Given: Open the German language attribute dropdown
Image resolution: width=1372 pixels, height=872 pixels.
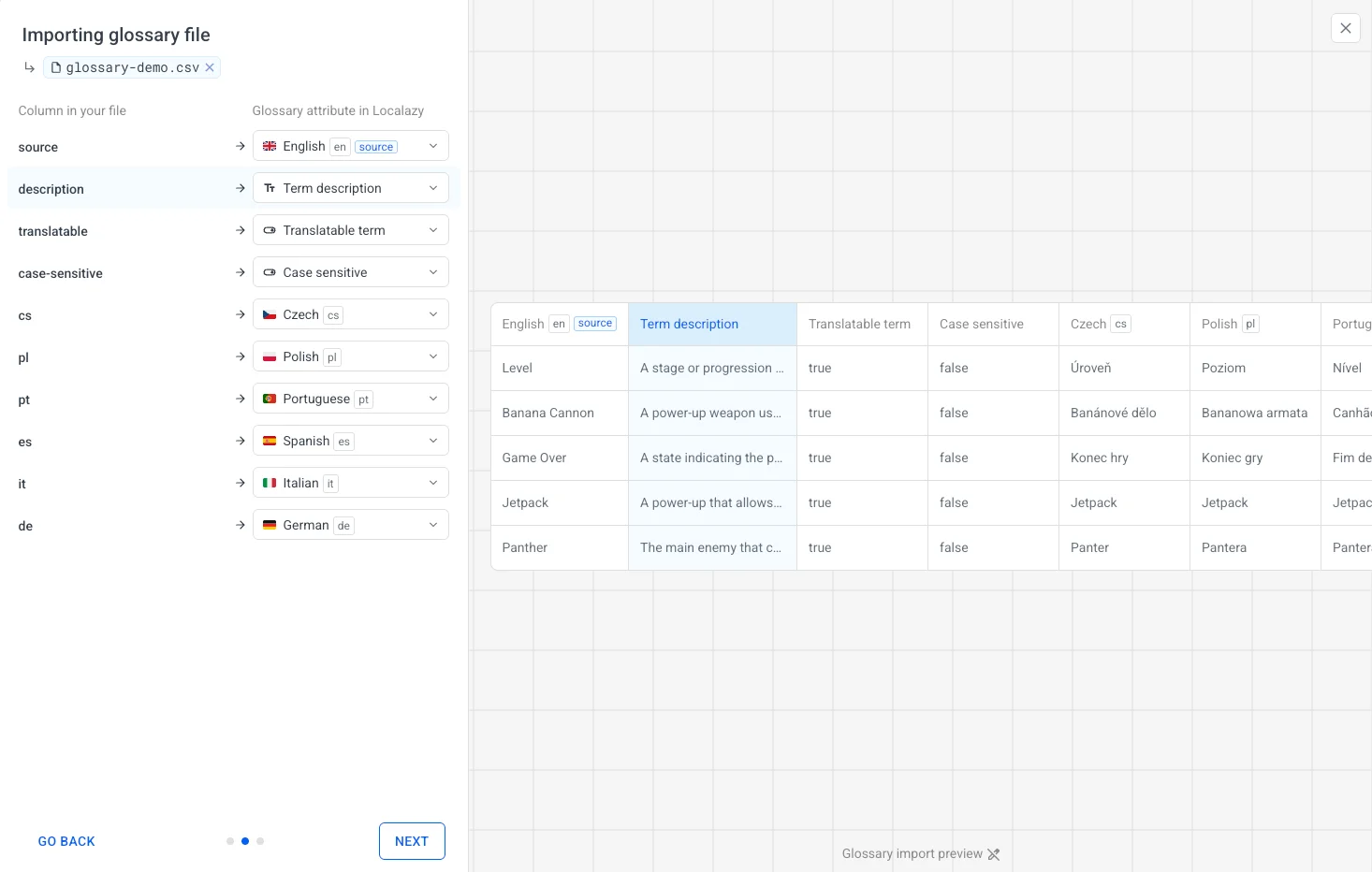Looking at the screenshot, I should 351,525.
